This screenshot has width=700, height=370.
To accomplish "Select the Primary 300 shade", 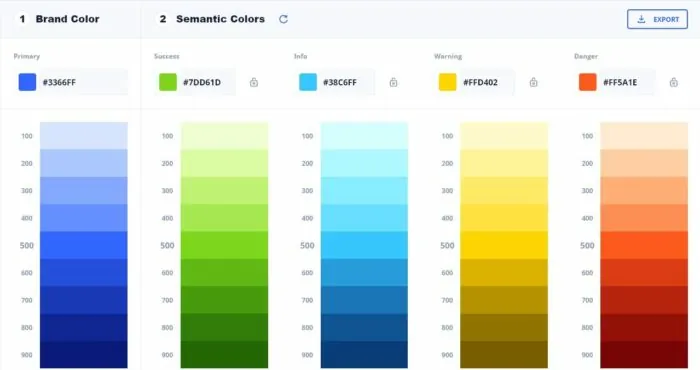I will 84,191.
